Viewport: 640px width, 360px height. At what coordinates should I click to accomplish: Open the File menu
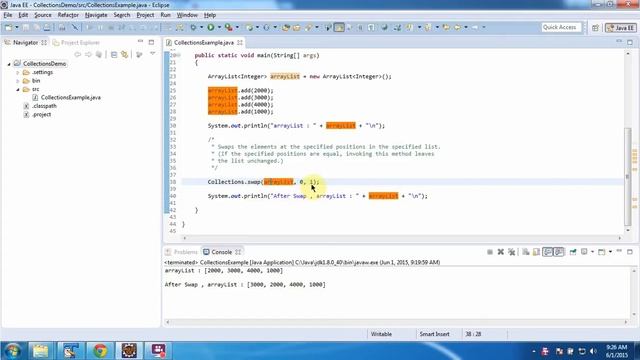tap(8, 15)
